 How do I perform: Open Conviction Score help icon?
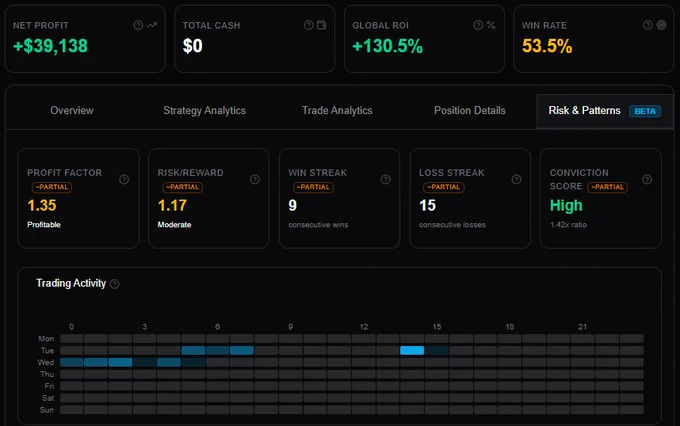point(647,179)
